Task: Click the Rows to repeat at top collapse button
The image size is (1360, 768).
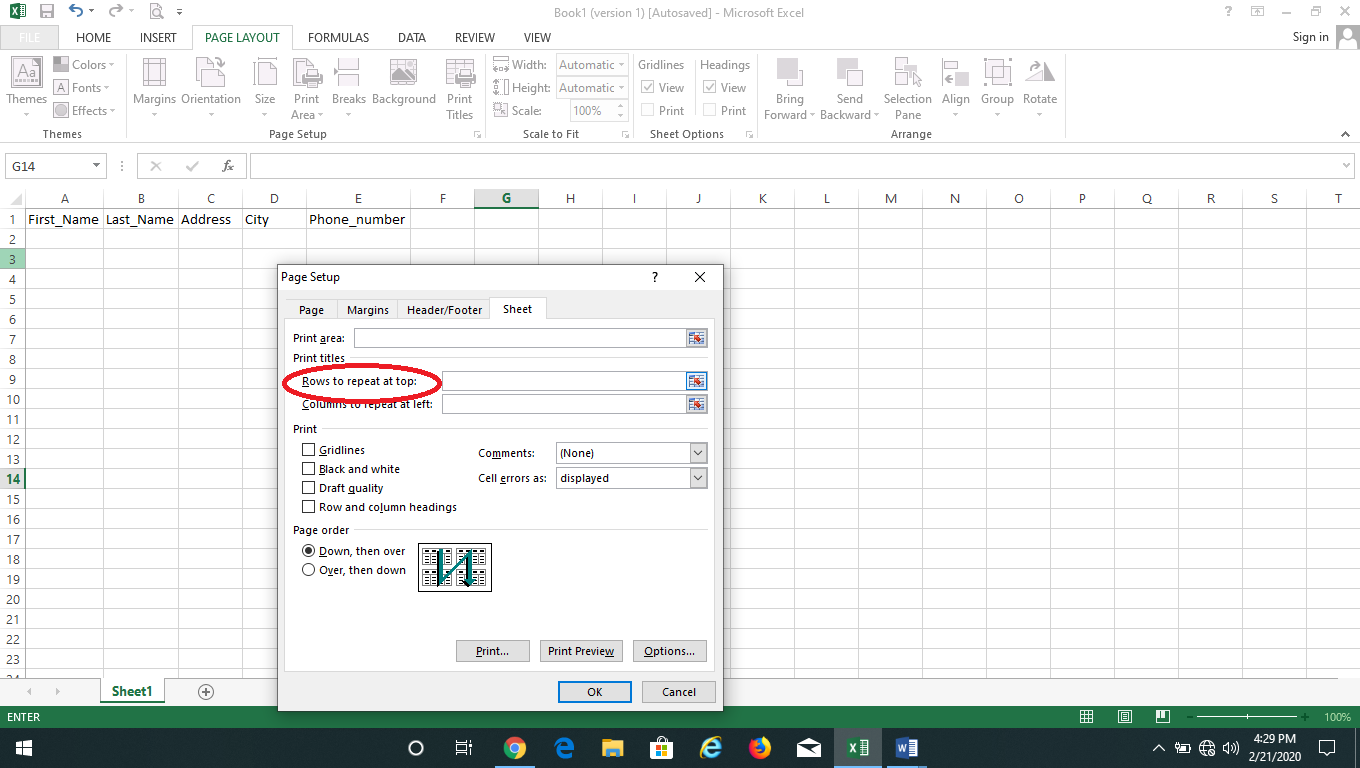Action: pyautogui.click(x=696, y=381)
